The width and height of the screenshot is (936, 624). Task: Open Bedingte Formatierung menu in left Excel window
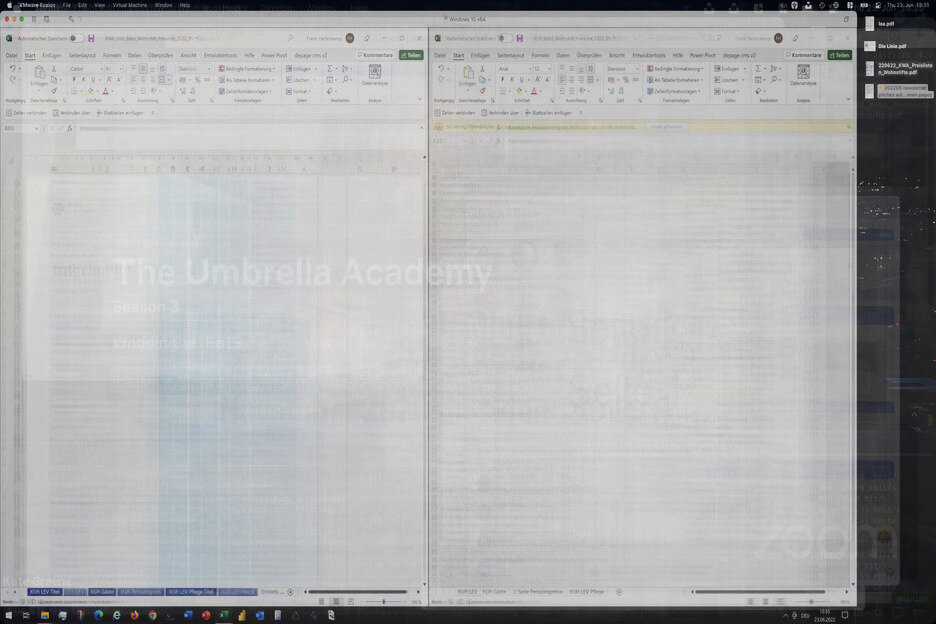(x=247, y=69)
